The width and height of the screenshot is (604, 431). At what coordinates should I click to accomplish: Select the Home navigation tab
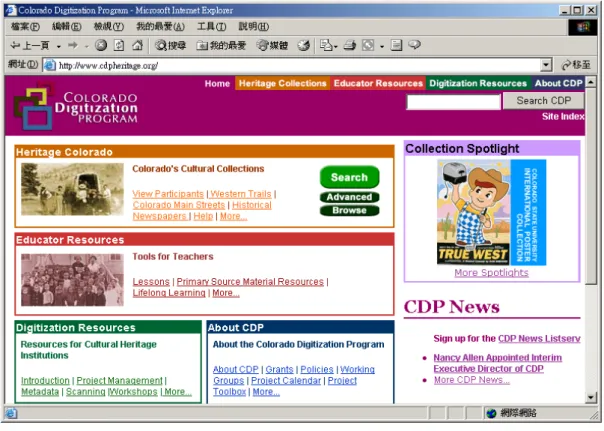(x=217, y=84)
